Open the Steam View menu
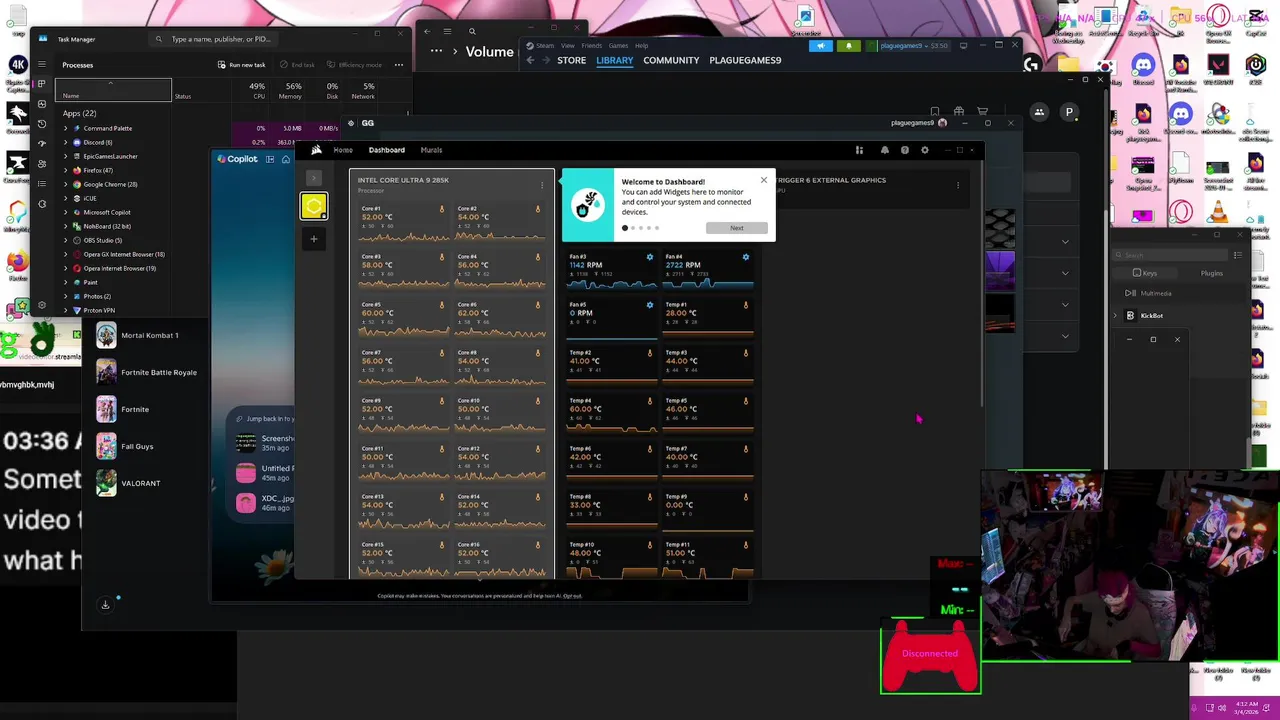Image resolution: width=1280 pixels, height=720 pixels. point(568,45)
